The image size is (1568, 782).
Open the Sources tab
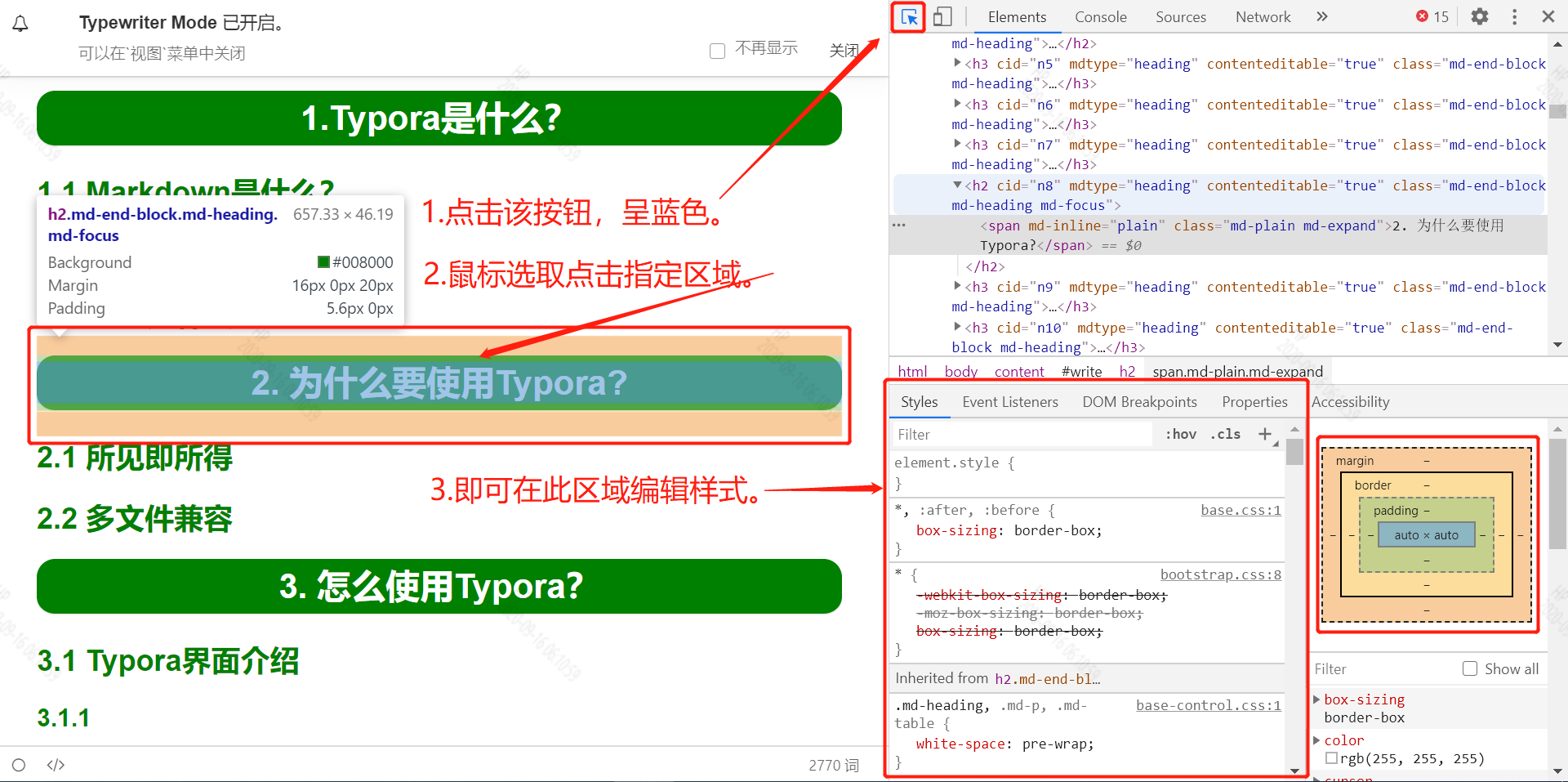point(1180,17)
